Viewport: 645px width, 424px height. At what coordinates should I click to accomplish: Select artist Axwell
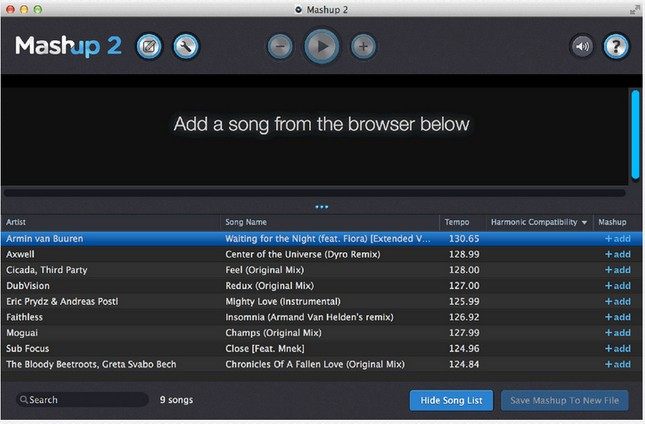(20, 254)
